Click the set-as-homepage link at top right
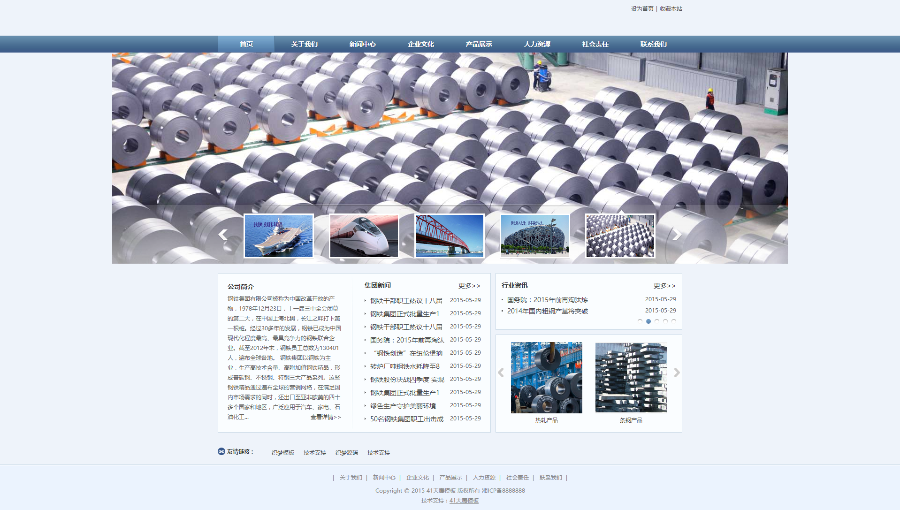This screenshot has height=510, width=900. click(x=642, y=9)
